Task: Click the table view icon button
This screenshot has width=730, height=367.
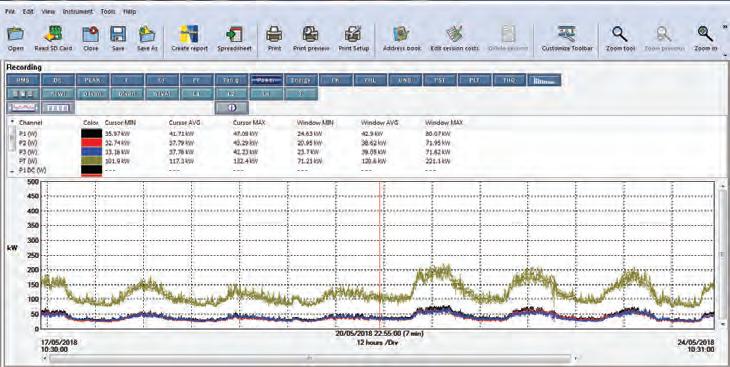Action: (58, 108)
